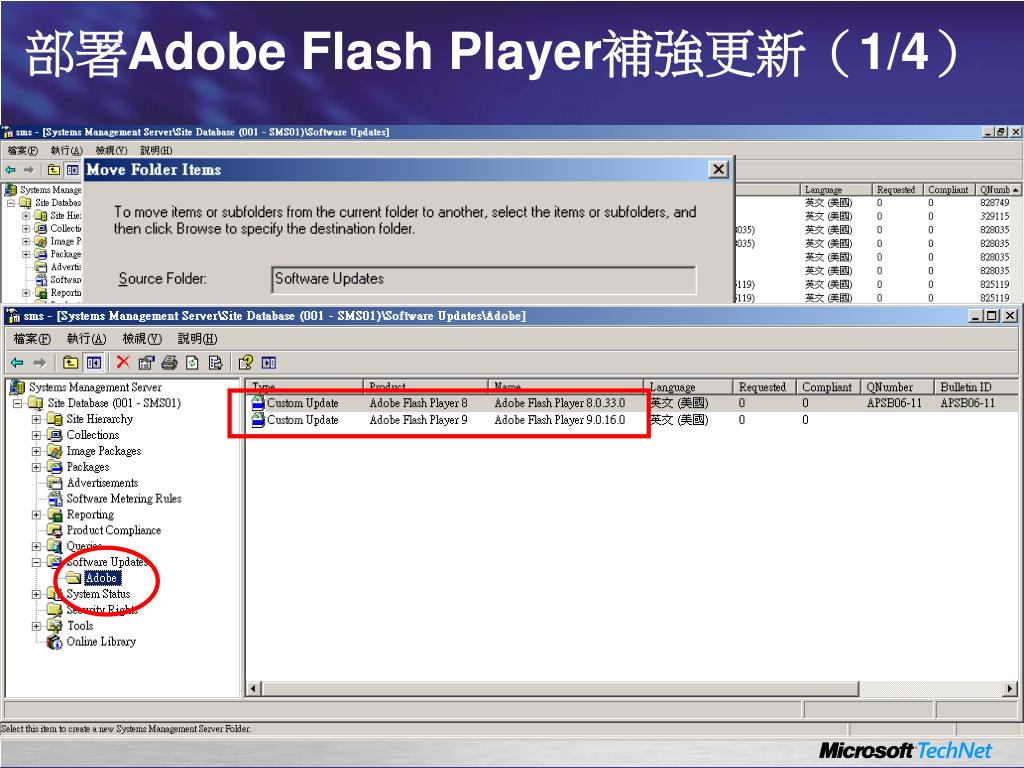1024x768 pixels.
Task: Click the Tools node icon
Action: 55,626
